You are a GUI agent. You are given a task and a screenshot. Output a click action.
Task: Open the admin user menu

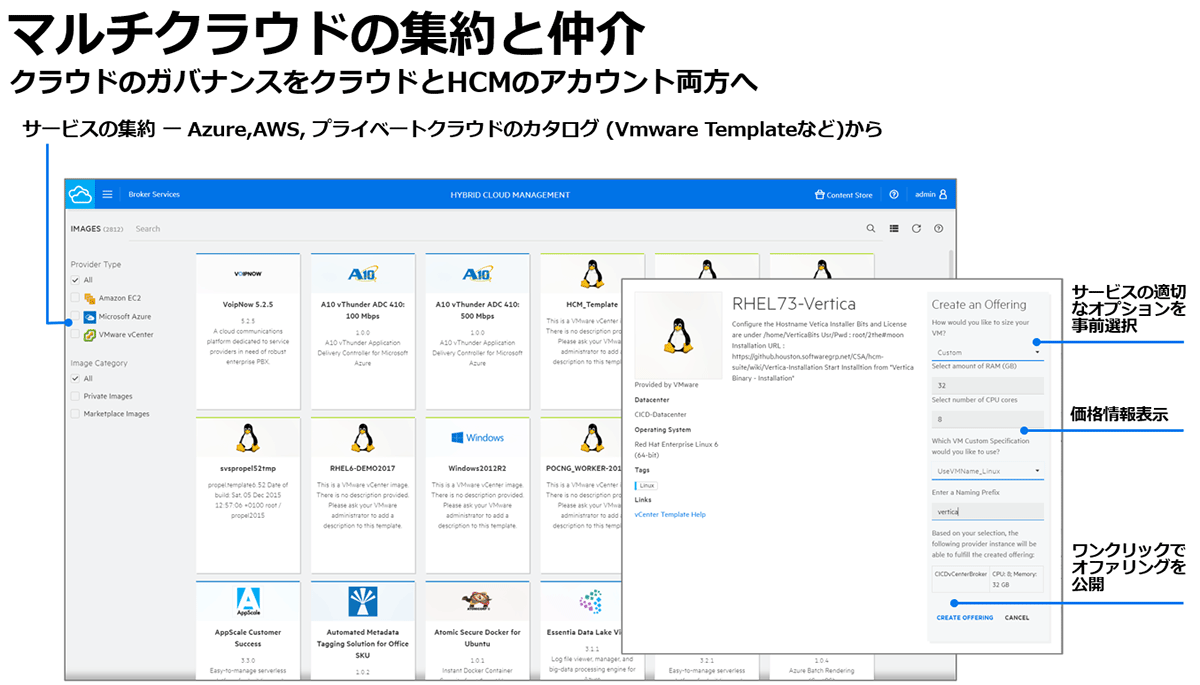[930, 195]
